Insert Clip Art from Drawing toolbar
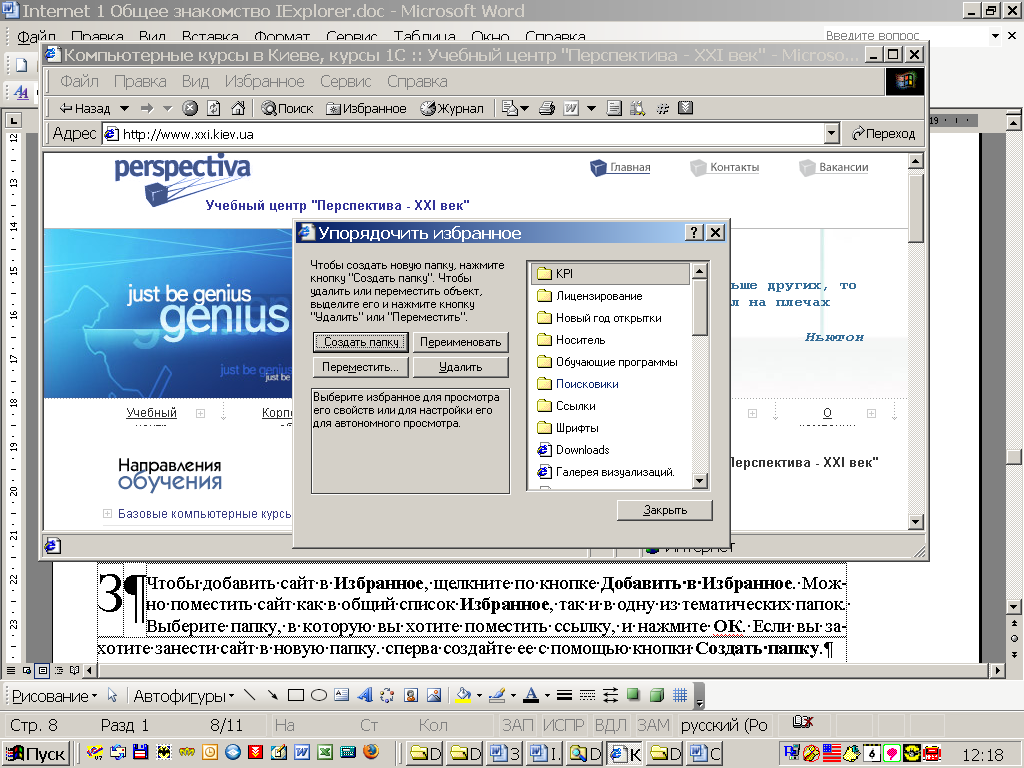Screen dimensions: 1024x768 pyautogui.click(x=411, y=696)
